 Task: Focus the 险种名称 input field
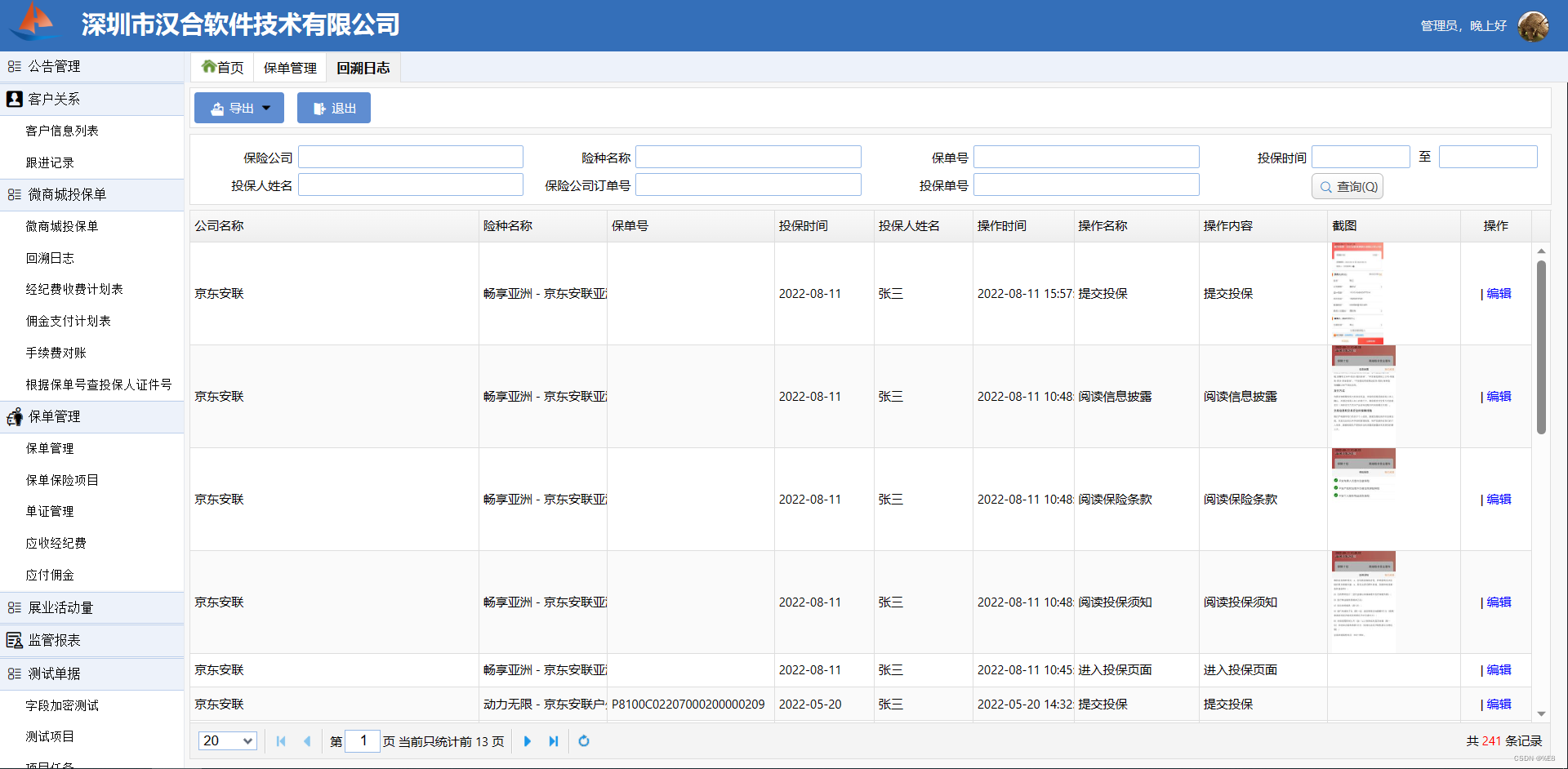click(x=748, y=157)
